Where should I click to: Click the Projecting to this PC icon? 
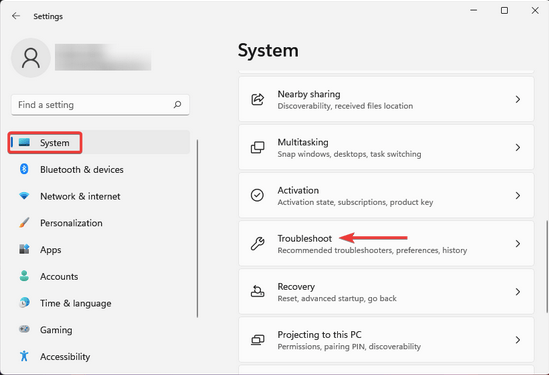pyautogui.click(x=258, y=340)
